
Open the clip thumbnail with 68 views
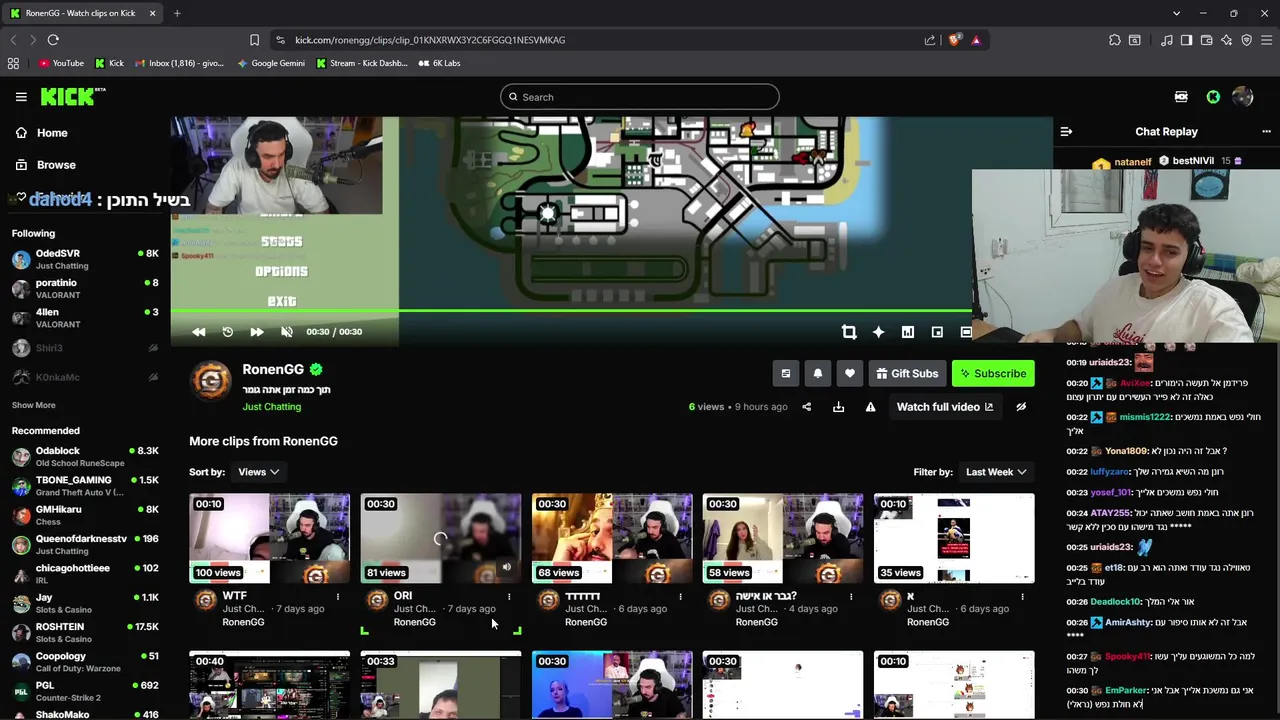tap(612, 538)
